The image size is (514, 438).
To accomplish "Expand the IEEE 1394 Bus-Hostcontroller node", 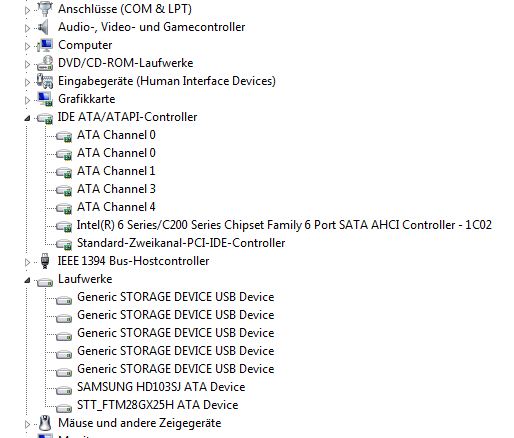I will click(x=27, y=262).
